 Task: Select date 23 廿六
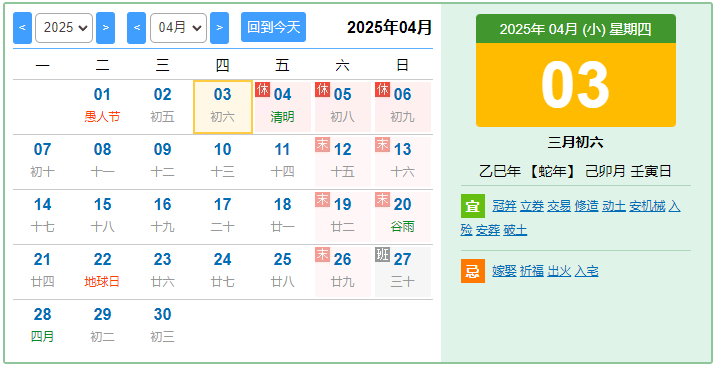(163, 272)
